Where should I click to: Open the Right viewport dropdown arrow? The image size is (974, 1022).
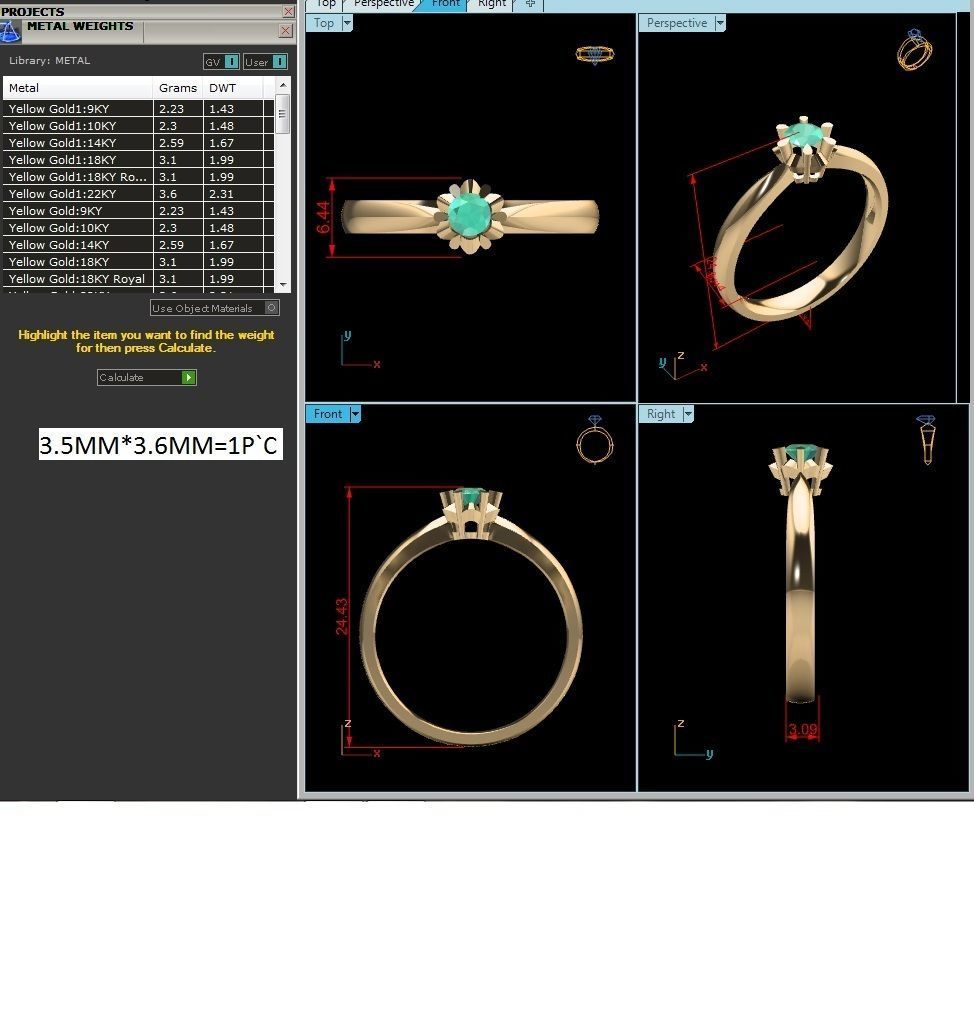688,414
